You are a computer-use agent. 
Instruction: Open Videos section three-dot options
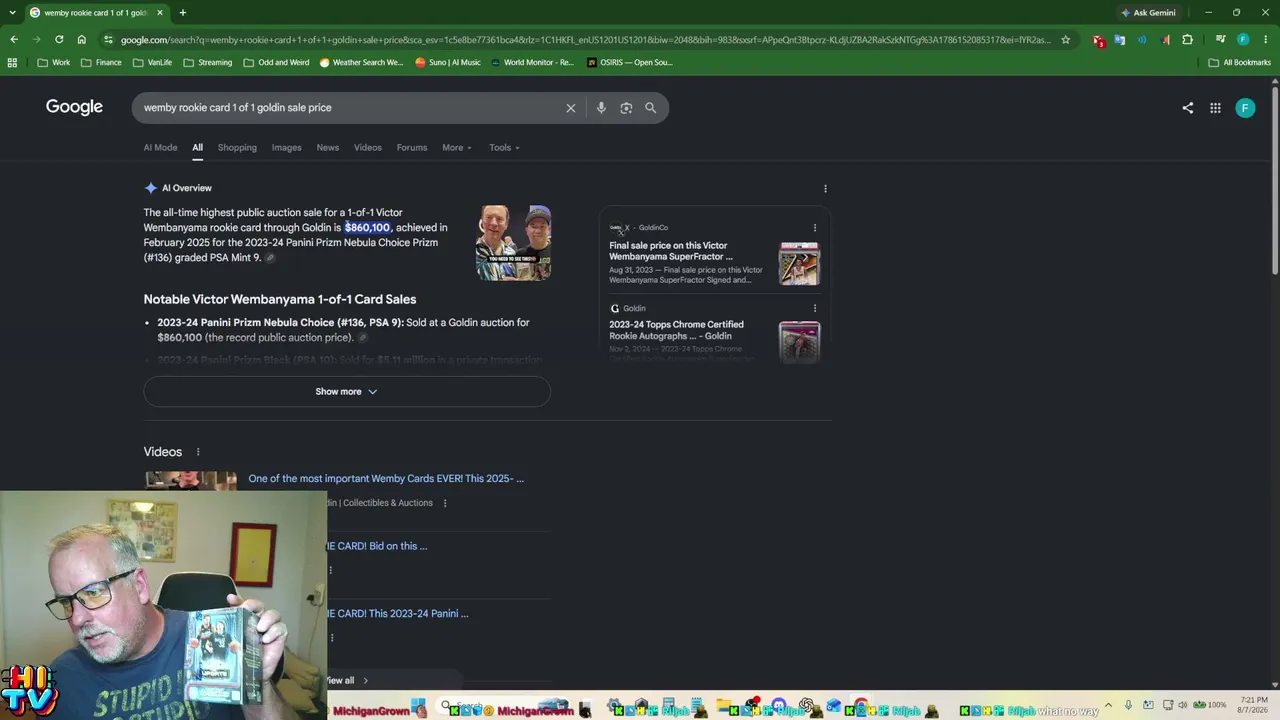tap(198, 452)
